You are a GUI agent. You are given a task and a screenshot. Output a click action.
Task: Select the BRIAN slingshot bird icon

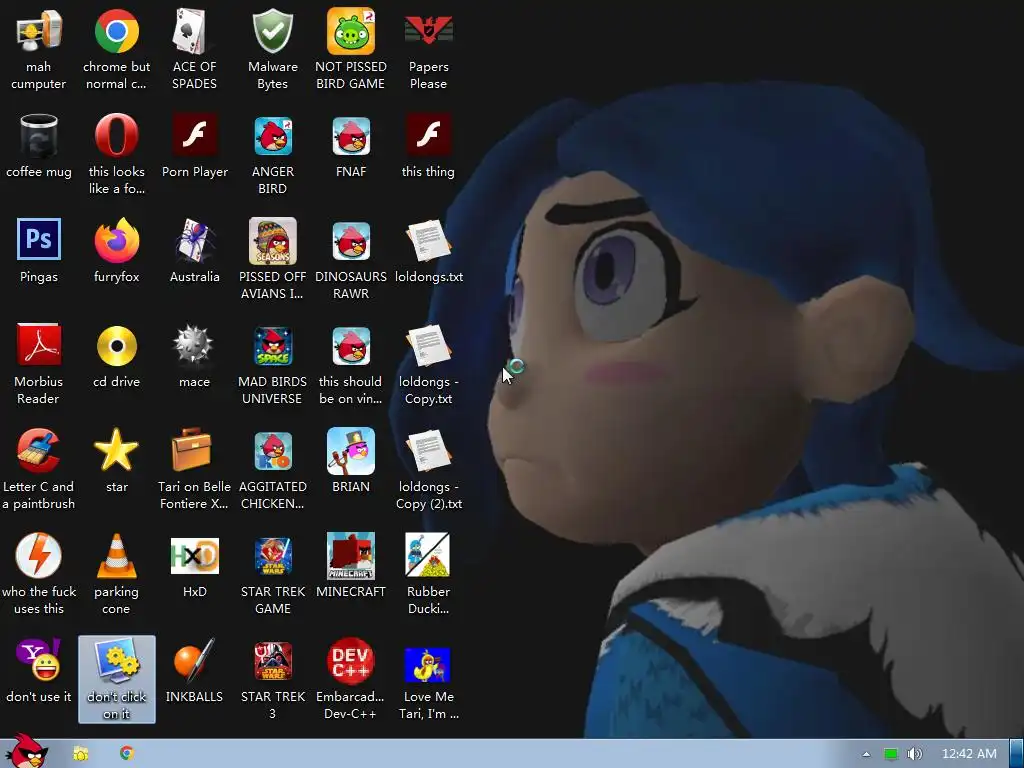pyautogui.click(x=351, y=451)
